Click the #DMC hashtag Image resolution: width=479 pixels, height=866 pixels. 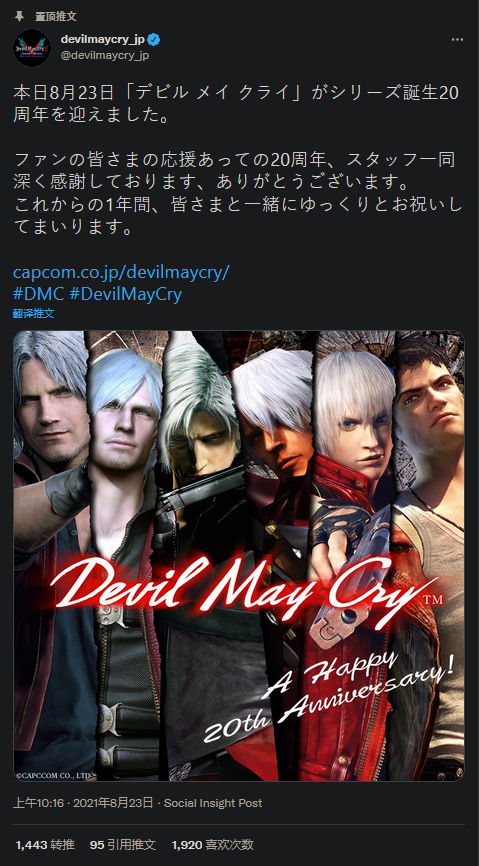pos(39,294)
